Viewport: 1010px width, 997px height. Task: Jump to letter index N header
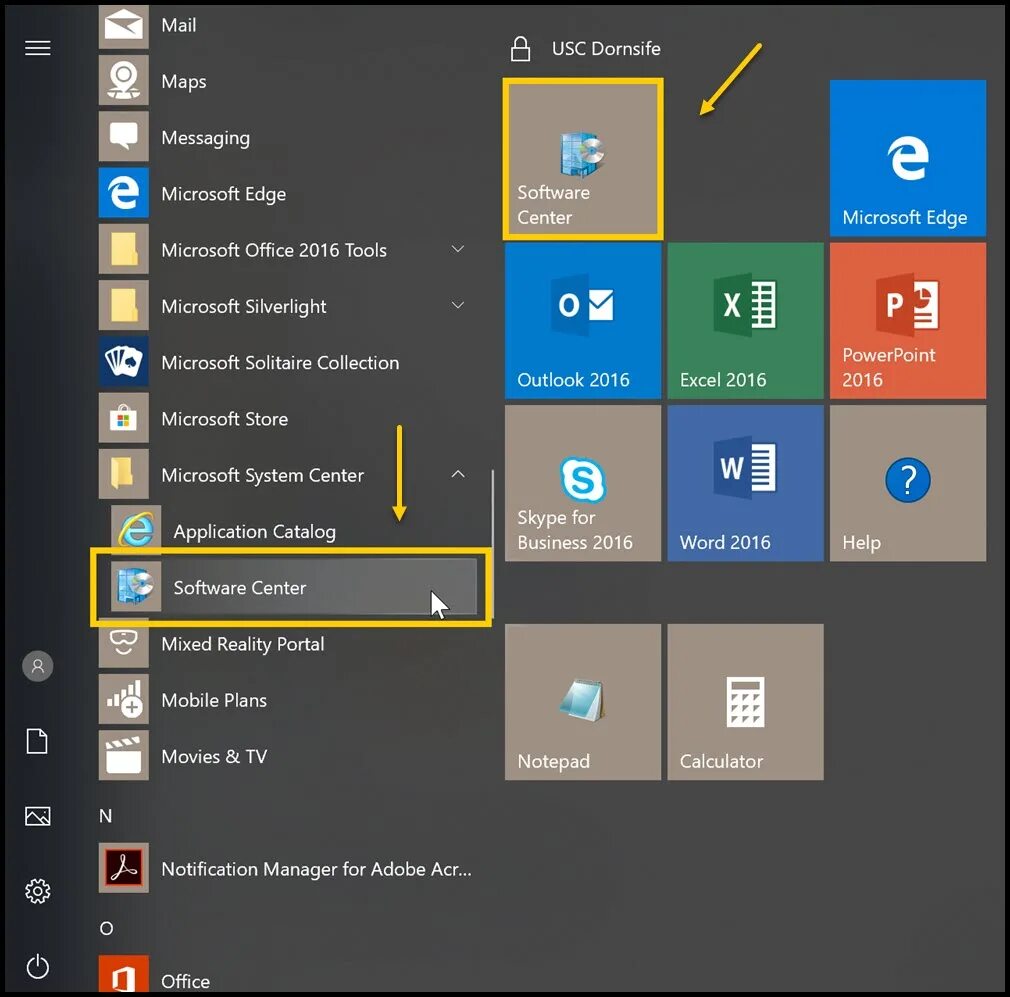(106, 816)
